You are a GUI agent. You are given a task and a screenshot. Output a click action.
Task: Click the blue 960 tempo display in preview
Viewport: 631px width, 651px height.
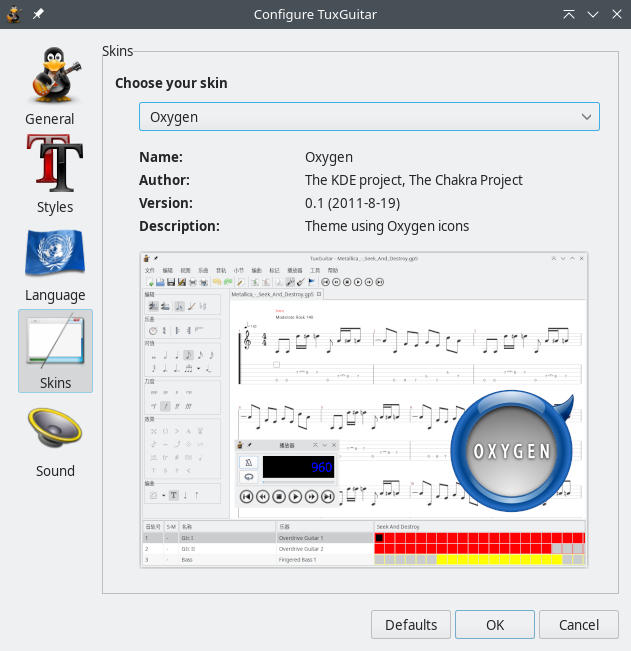[298, 467]
